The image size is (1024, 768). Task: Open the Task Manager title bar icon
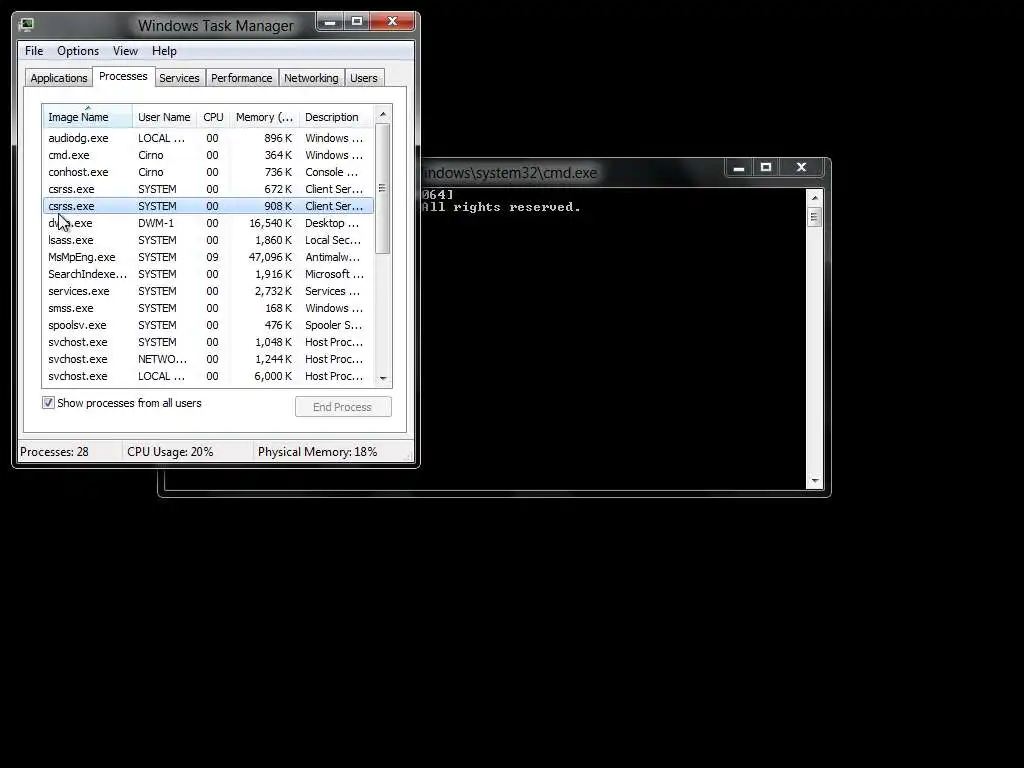coord(27,25)
